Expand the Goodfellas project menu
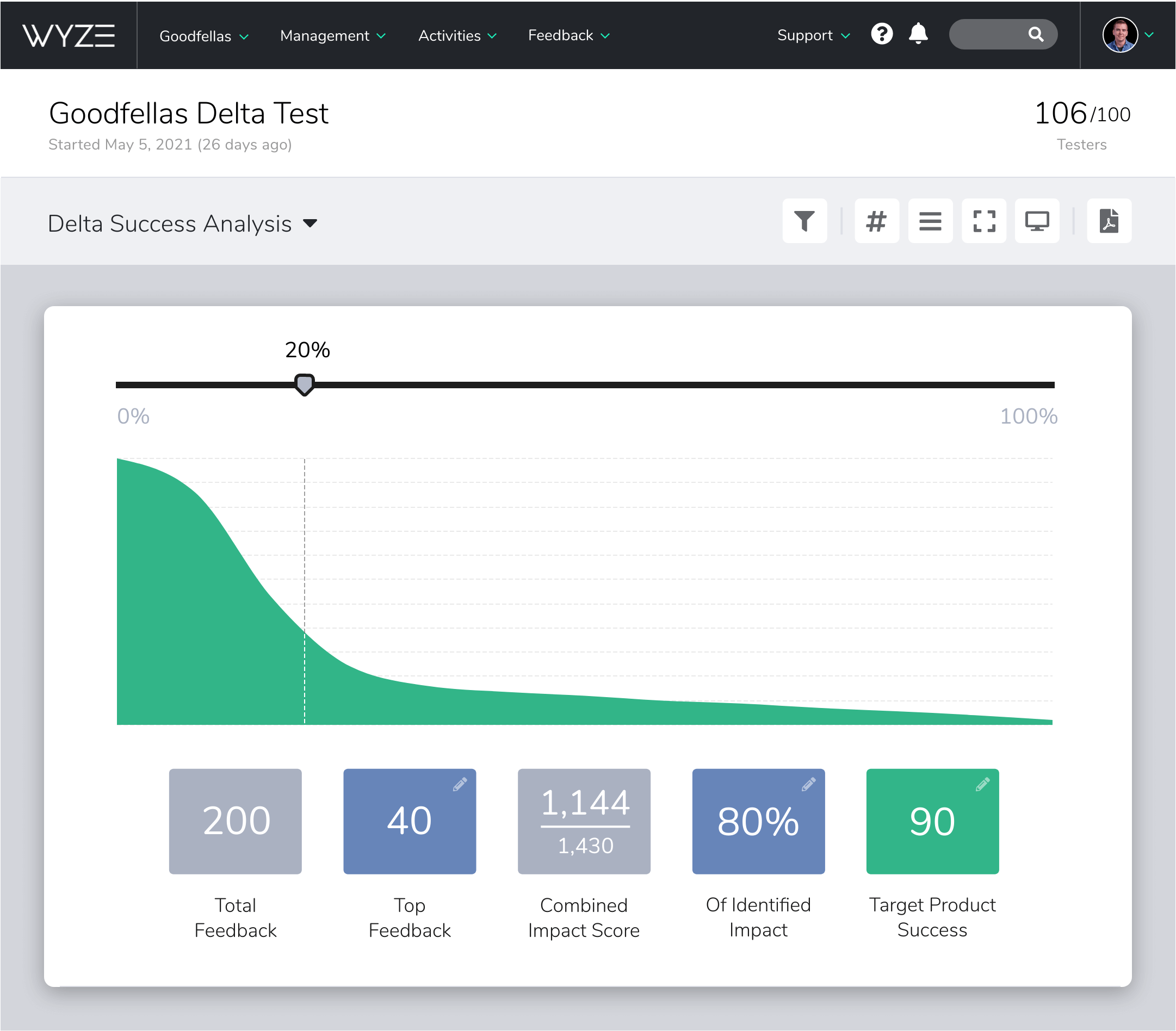1176x1031 pixels. 203,36
